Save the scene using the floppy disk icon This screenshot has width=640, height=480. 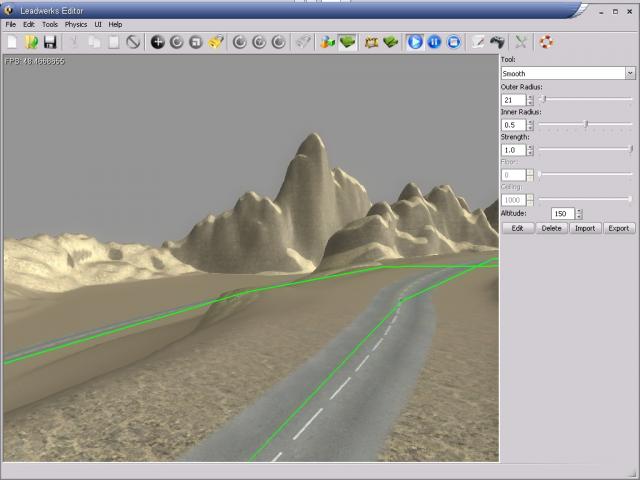pos(49,42)
